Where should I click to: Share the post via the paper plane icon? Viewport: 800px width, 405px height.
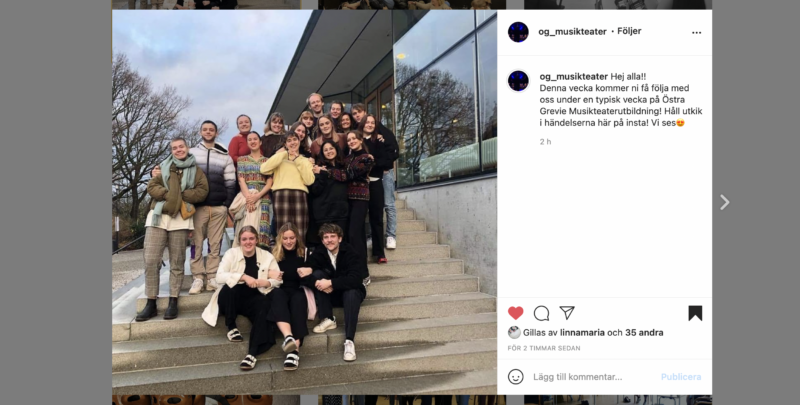(x=567, y=313)
